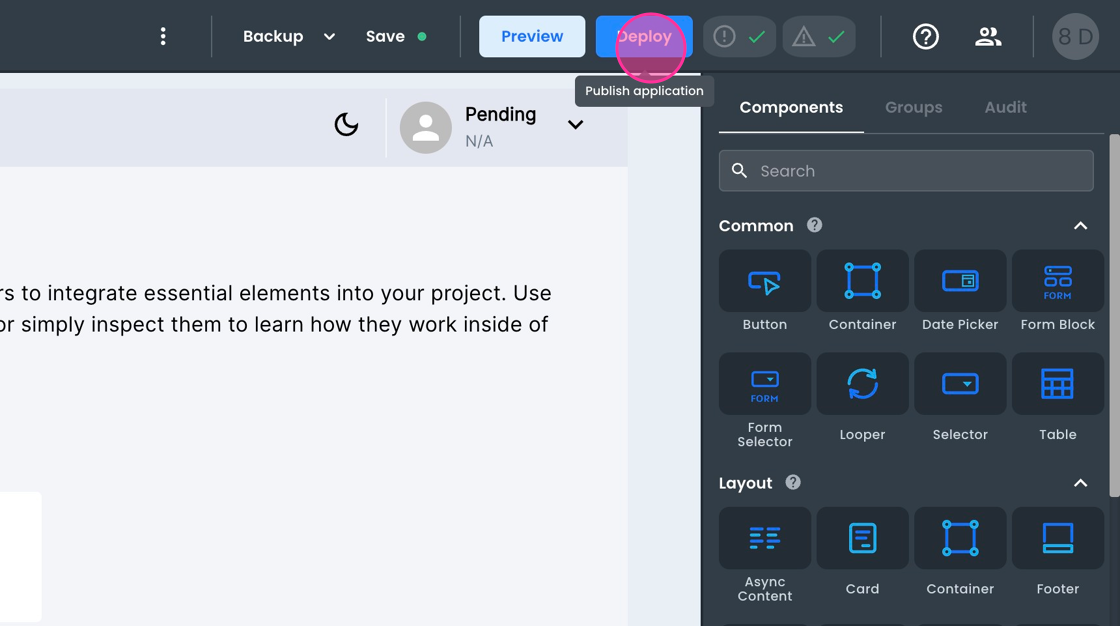Switch to the Audit tab
The height and width of the screenshot is (626, 1120).
(x=1005, y=108)
